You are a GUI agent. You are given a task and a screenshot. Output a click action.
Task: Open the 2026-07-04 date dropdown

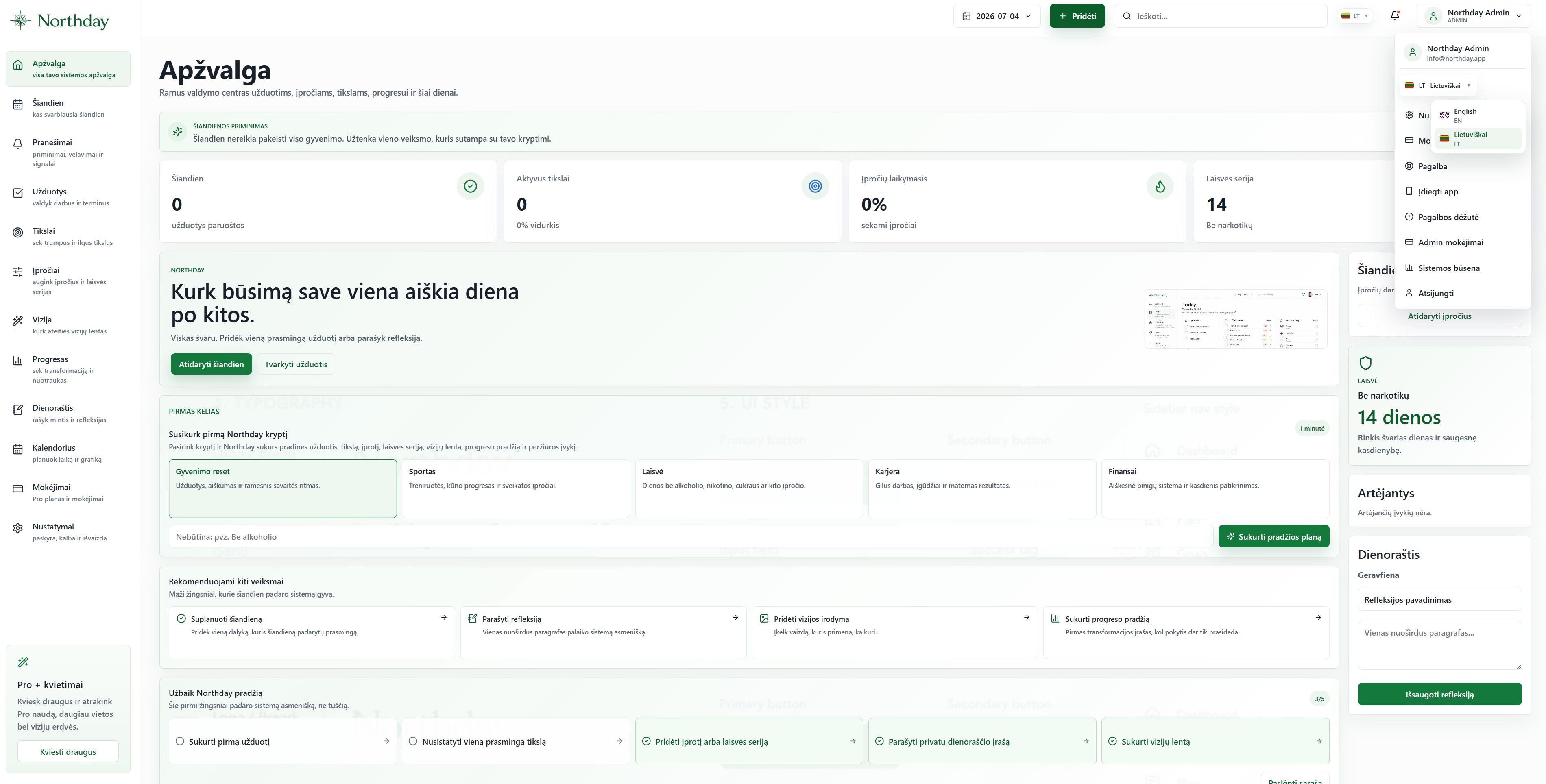pyautogui.click(x=996, y=16)
